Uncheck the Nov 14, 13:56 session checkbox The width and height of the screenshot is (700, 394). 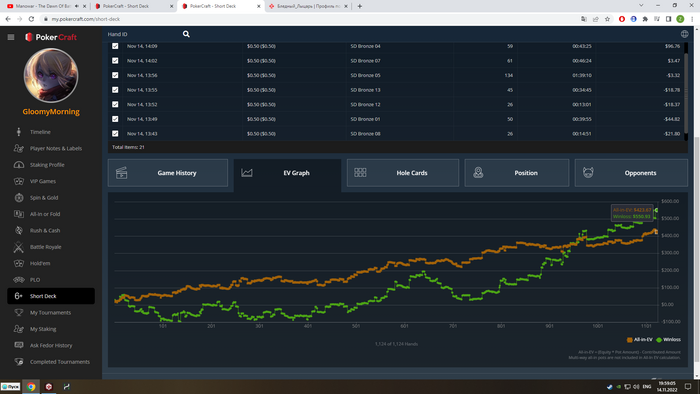click(115, 75)
